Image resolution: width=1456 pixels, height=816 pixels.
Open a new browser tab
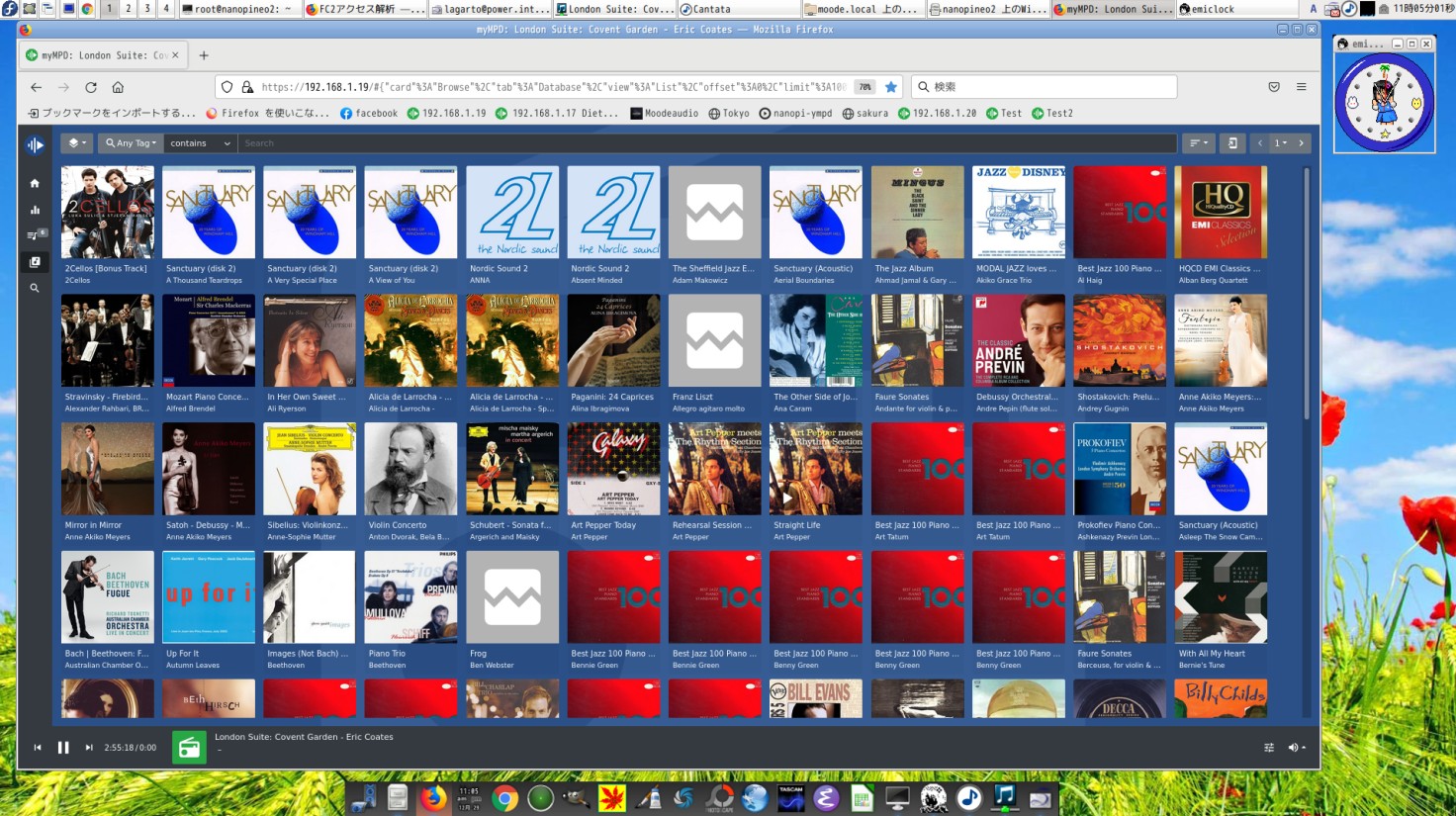(x=204, y=55)
